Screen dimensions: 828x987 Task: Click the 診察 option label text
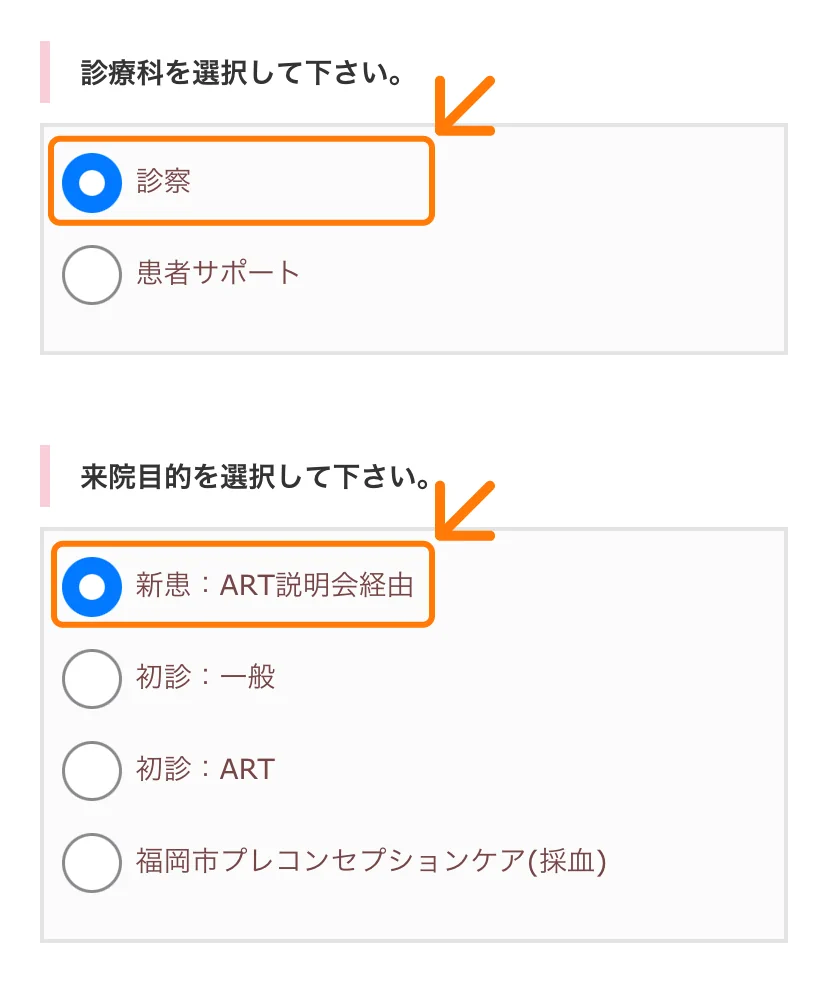164,182
